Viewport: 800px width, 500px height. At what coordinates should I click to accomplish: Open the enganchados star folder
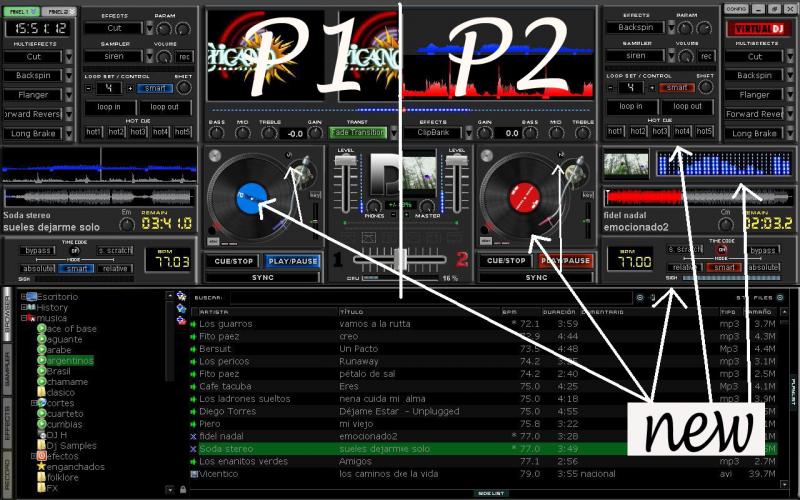click(x=71, y=466)
